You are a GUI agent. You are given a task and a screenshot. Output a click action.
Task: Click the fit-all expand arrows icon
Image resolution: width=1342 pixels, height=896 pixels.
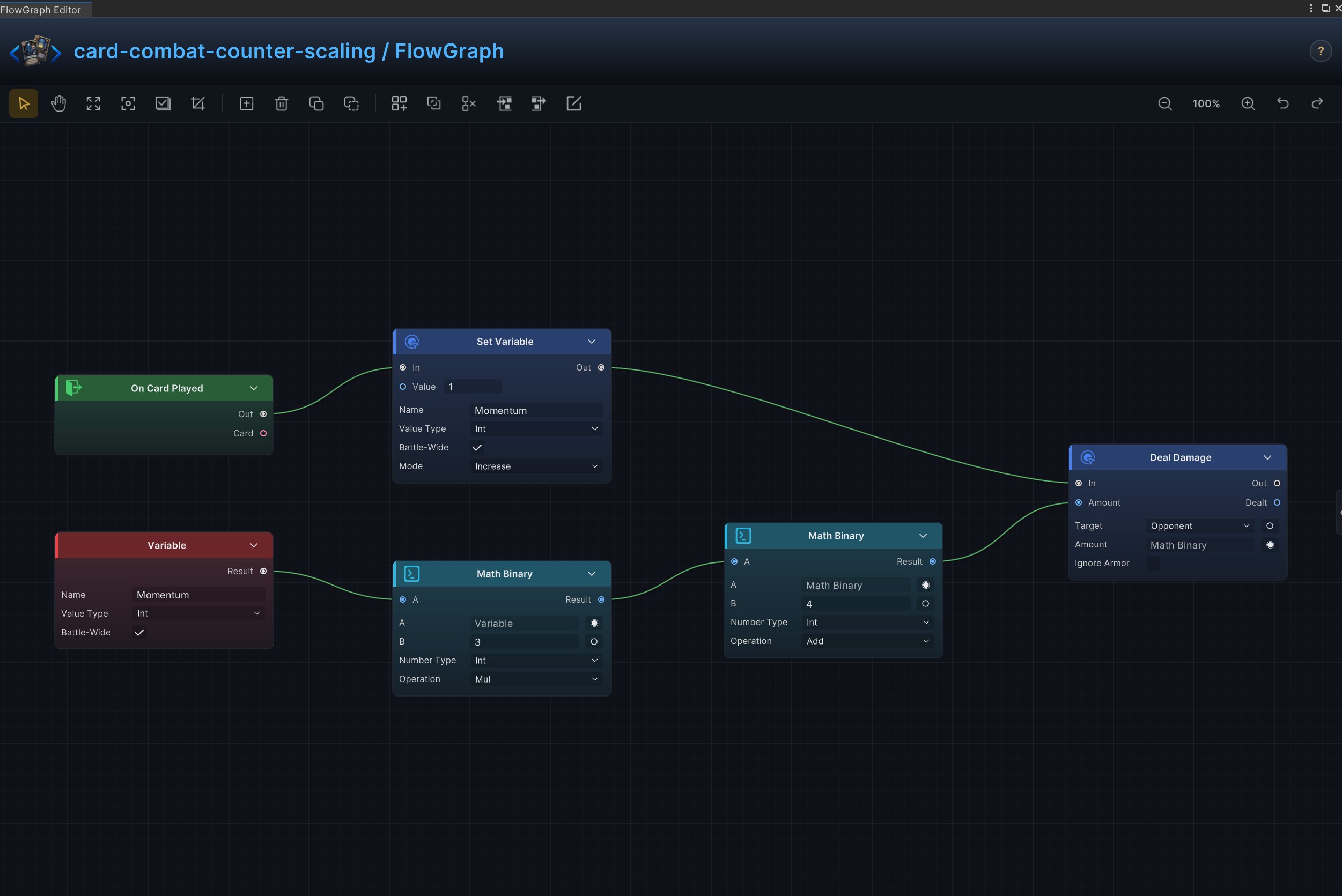click(x=93, y=103)
